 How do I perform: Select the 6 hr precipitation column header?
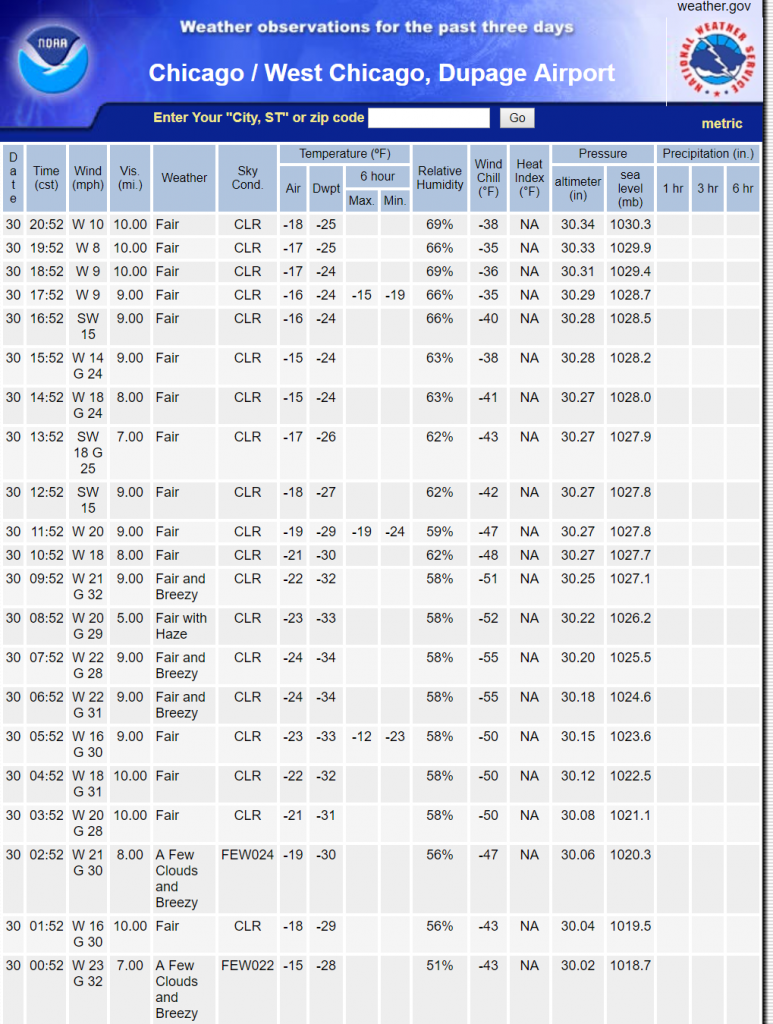pyautogui.click(x=742, y=189)
